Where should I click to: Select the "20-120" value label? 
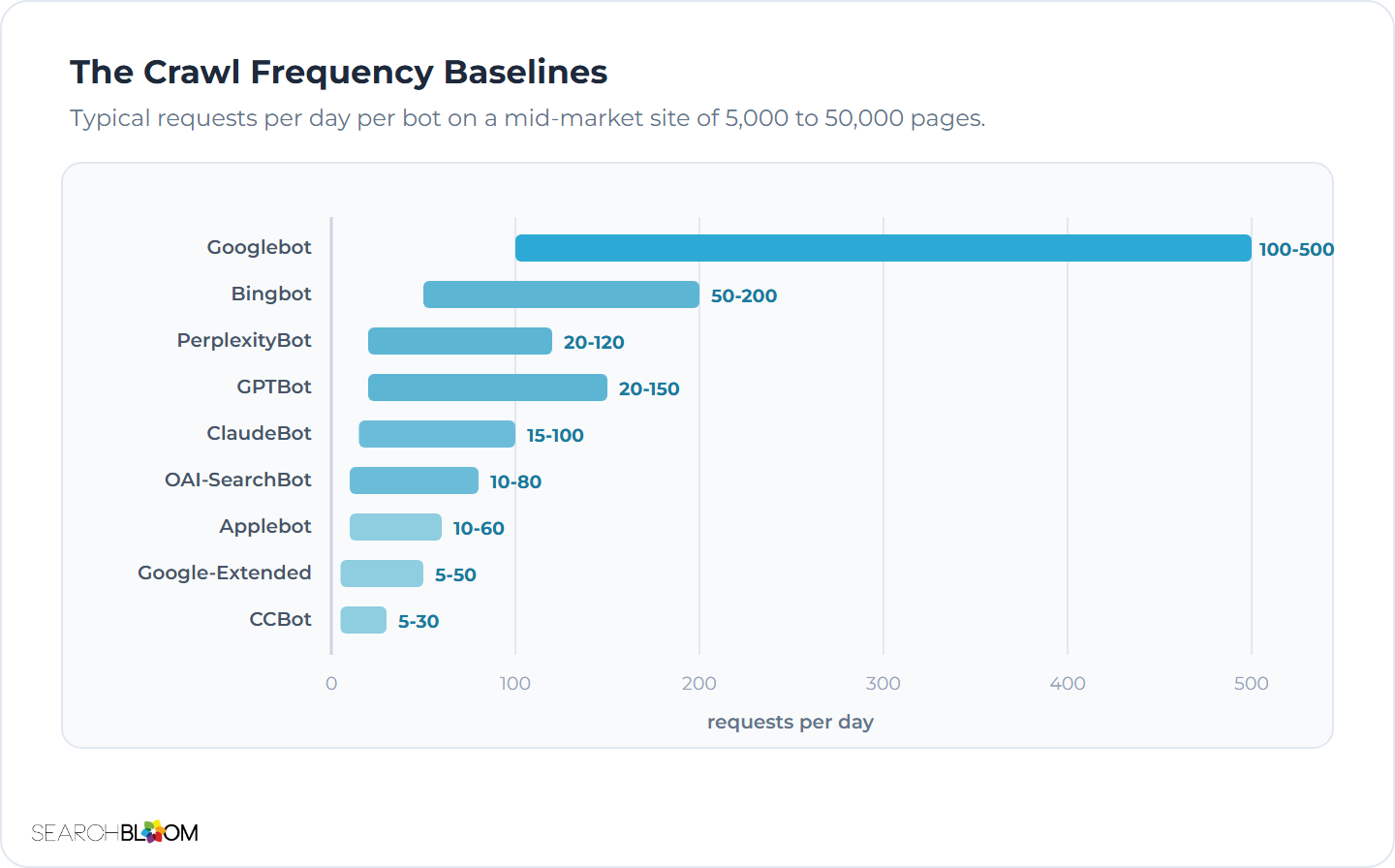click(x=594, y=342)
